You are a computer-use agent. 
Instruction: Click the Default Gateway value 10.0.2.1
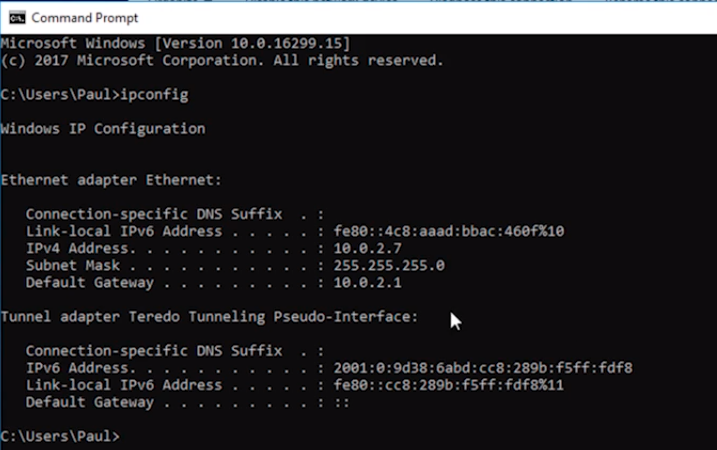[367, 283]
